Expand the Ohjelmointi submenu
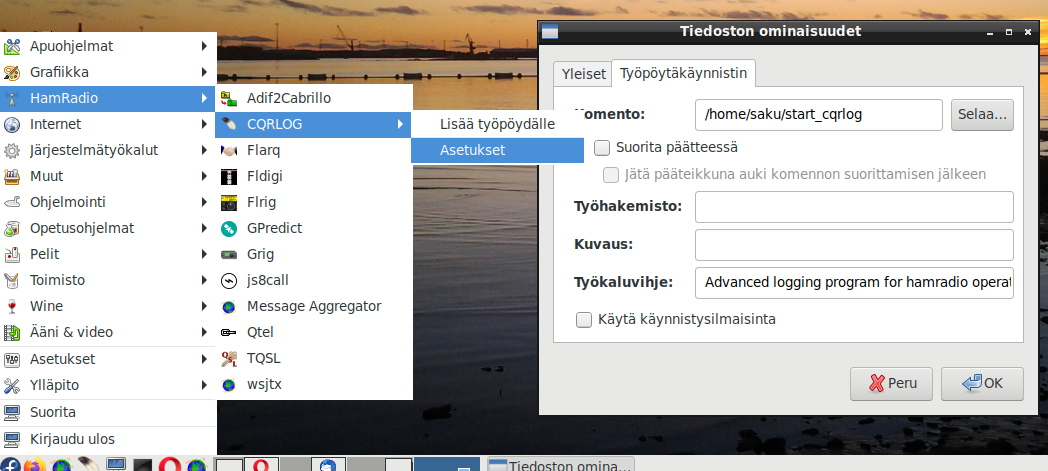1048x471 pixels. [x=108, y=202]
